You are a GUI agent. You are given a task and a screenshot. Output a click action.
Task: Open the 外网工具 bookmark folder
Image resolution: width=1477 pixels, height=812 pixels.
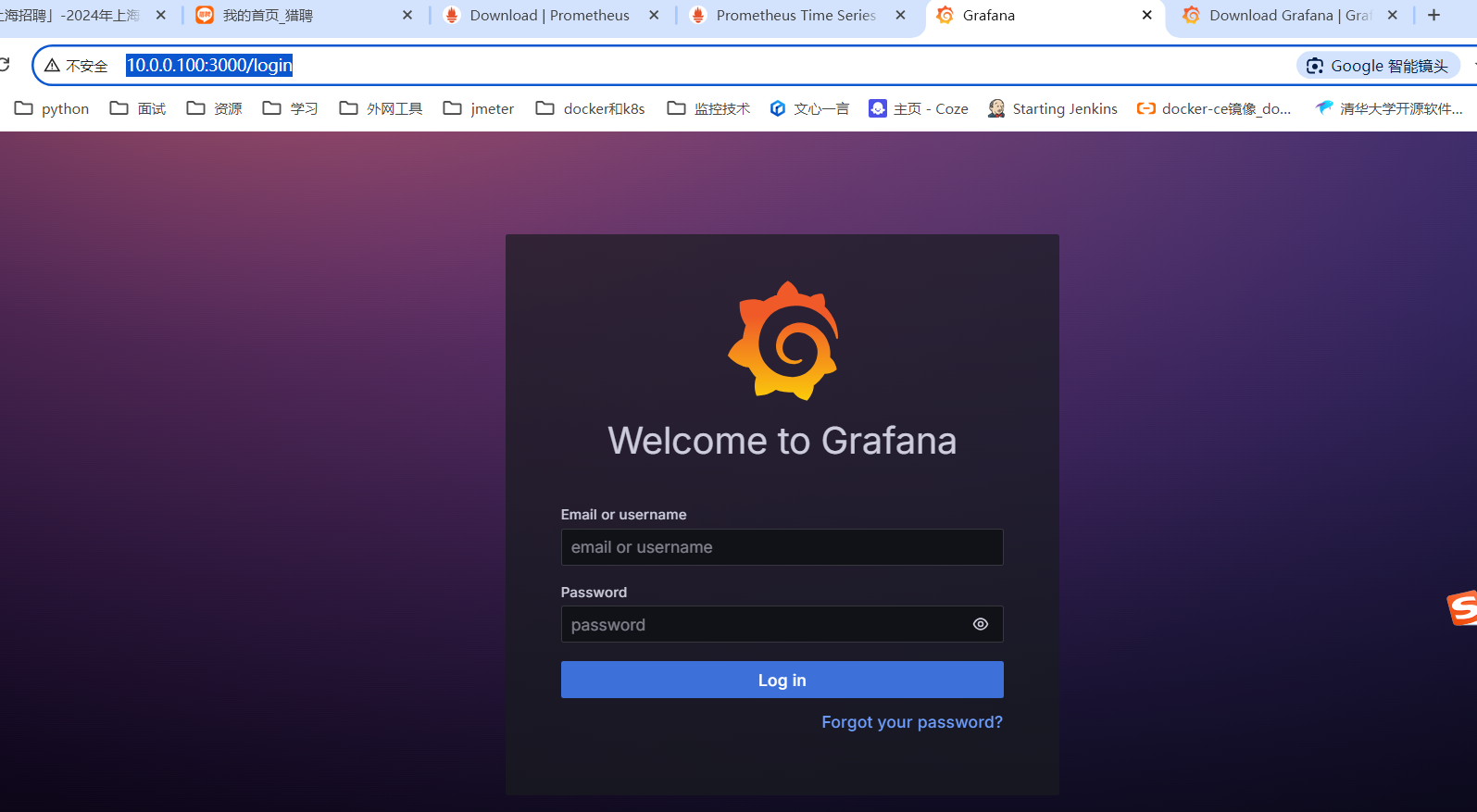coord(381,108)
